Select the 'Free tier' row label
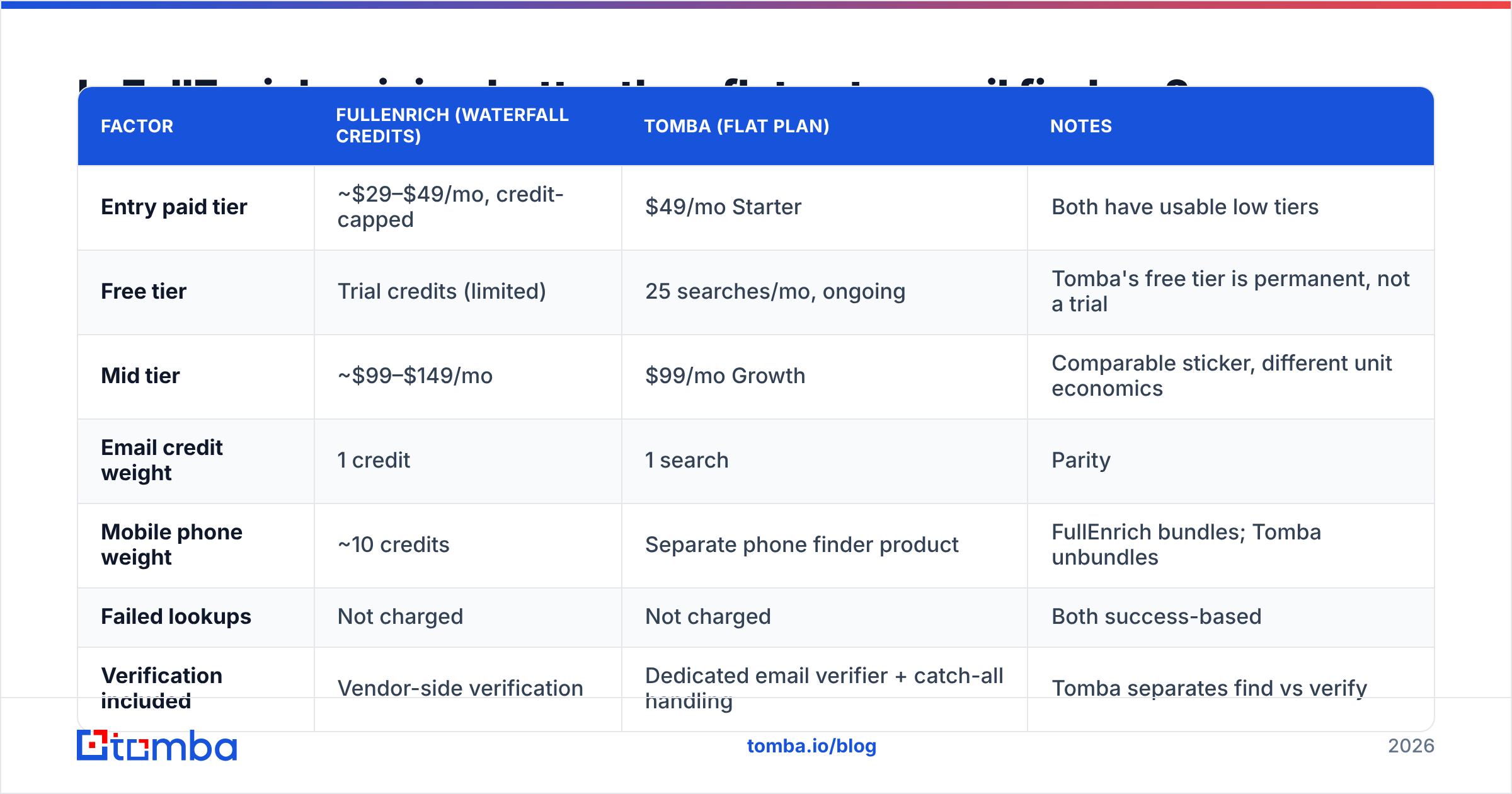Screen dimensions: 1512x794 [x=144, y=291]
